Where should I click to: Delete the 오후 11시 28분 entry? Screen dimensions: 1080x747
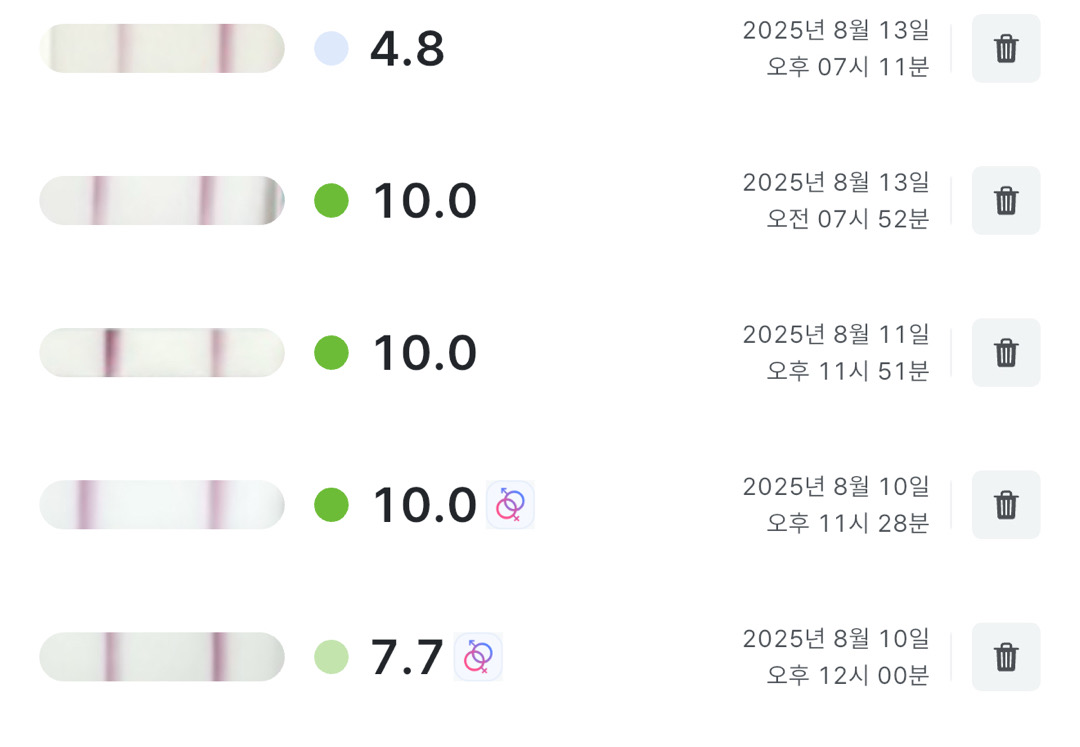click(x=1006, y=504)
